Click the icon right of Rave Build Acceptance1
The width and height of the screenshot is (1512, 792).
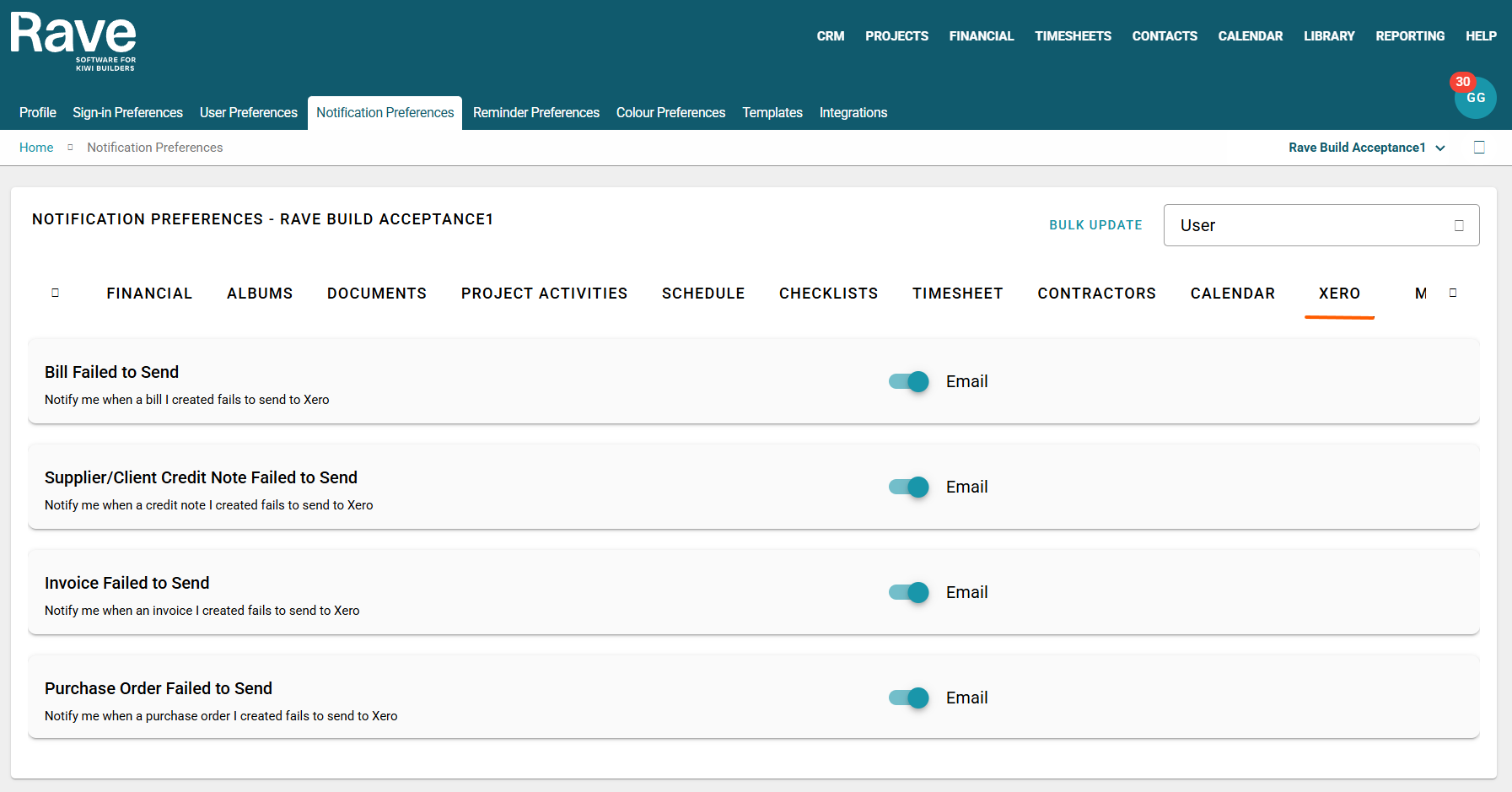pyautogui.click(x=1479, y=148)
